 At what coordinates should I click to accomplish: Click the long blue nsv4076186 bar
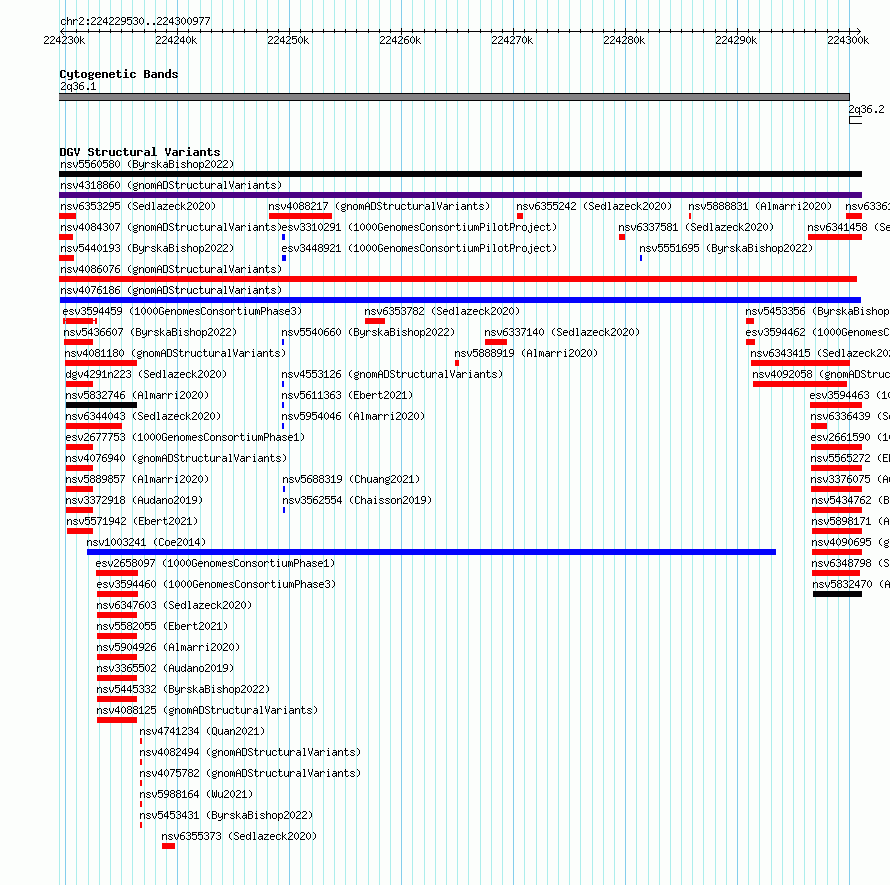[x=460, y=300]
